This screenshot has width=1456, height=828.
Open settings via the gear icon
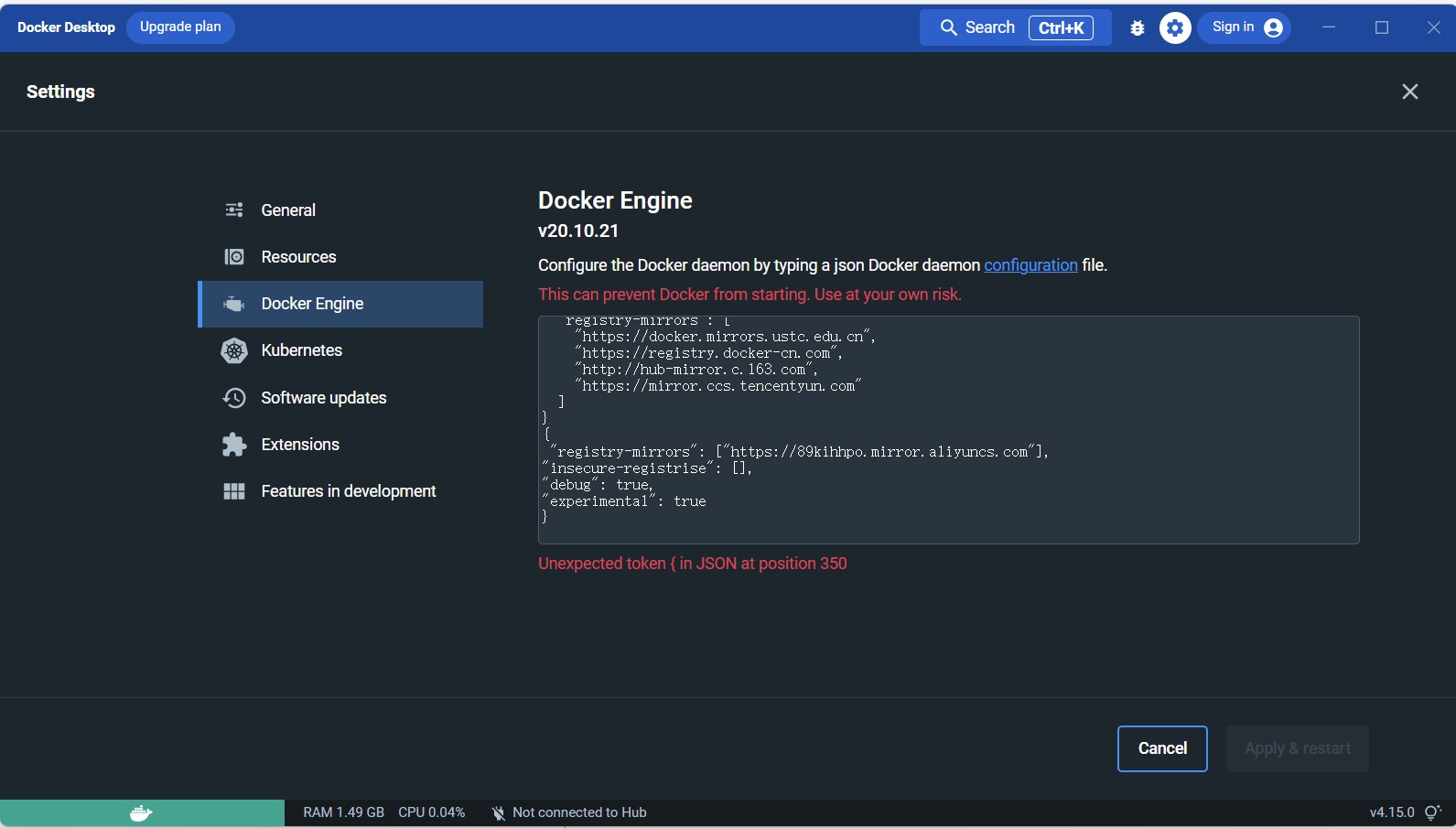coord(1175,28)
